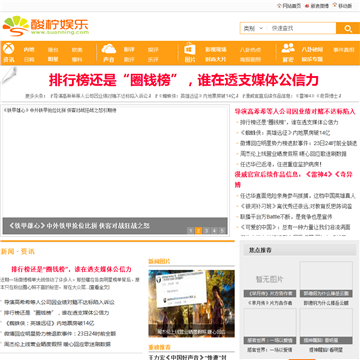This screenshot has height=360, width=360.
Task: Open red 导演高希希 headline in right list
Action: [295, 112]
